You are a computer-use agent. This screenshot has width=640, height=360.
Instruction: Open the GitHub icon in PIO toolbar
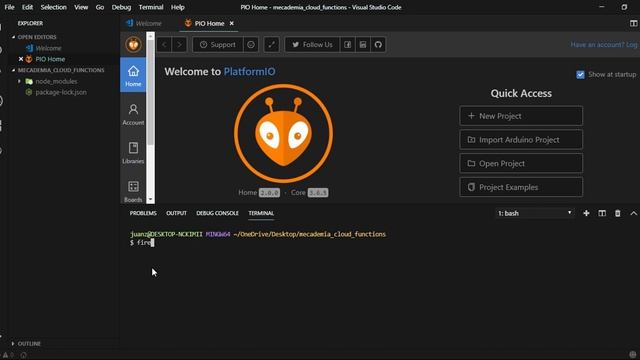pyautogui.click(x=378, y=44)
